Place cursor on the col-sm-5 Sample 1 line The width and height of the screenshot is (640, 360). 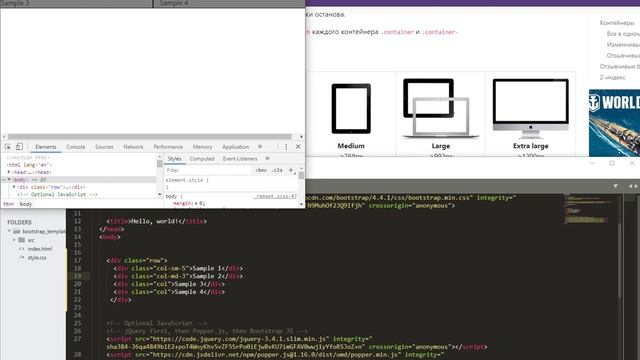point(178,269)
